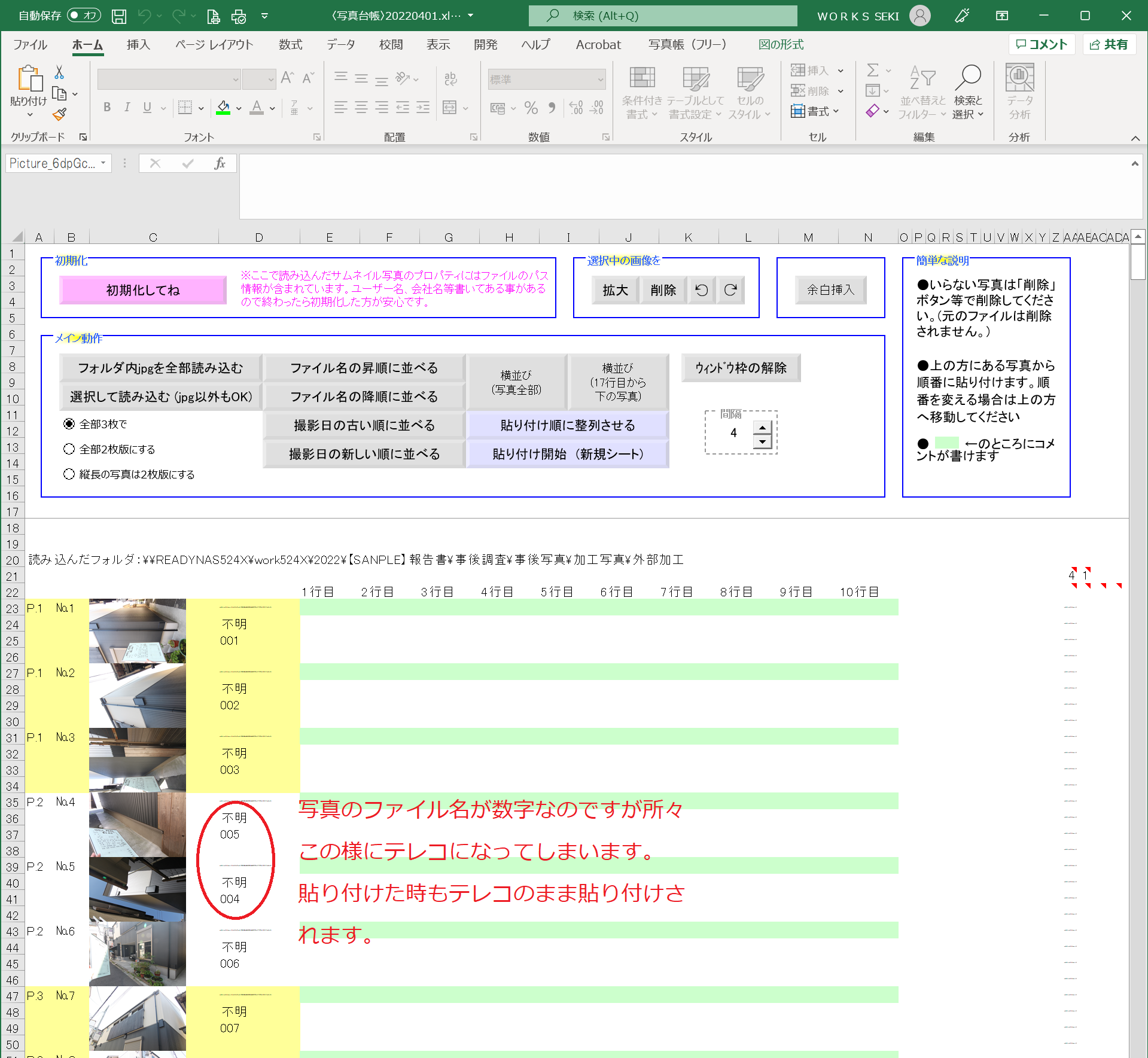The image size is (1148, 1058).
Task: Open the 挿入 ribbon tab
Action: pos(138,45)
